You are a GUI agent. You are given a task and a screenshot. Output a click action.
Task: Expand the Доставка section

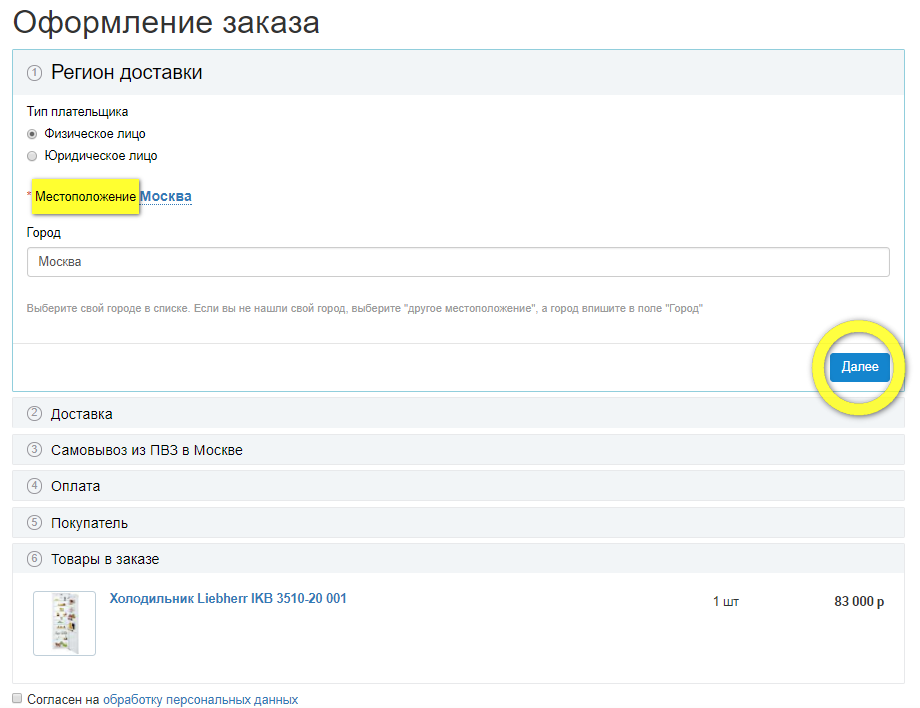(x=458, y=413)
